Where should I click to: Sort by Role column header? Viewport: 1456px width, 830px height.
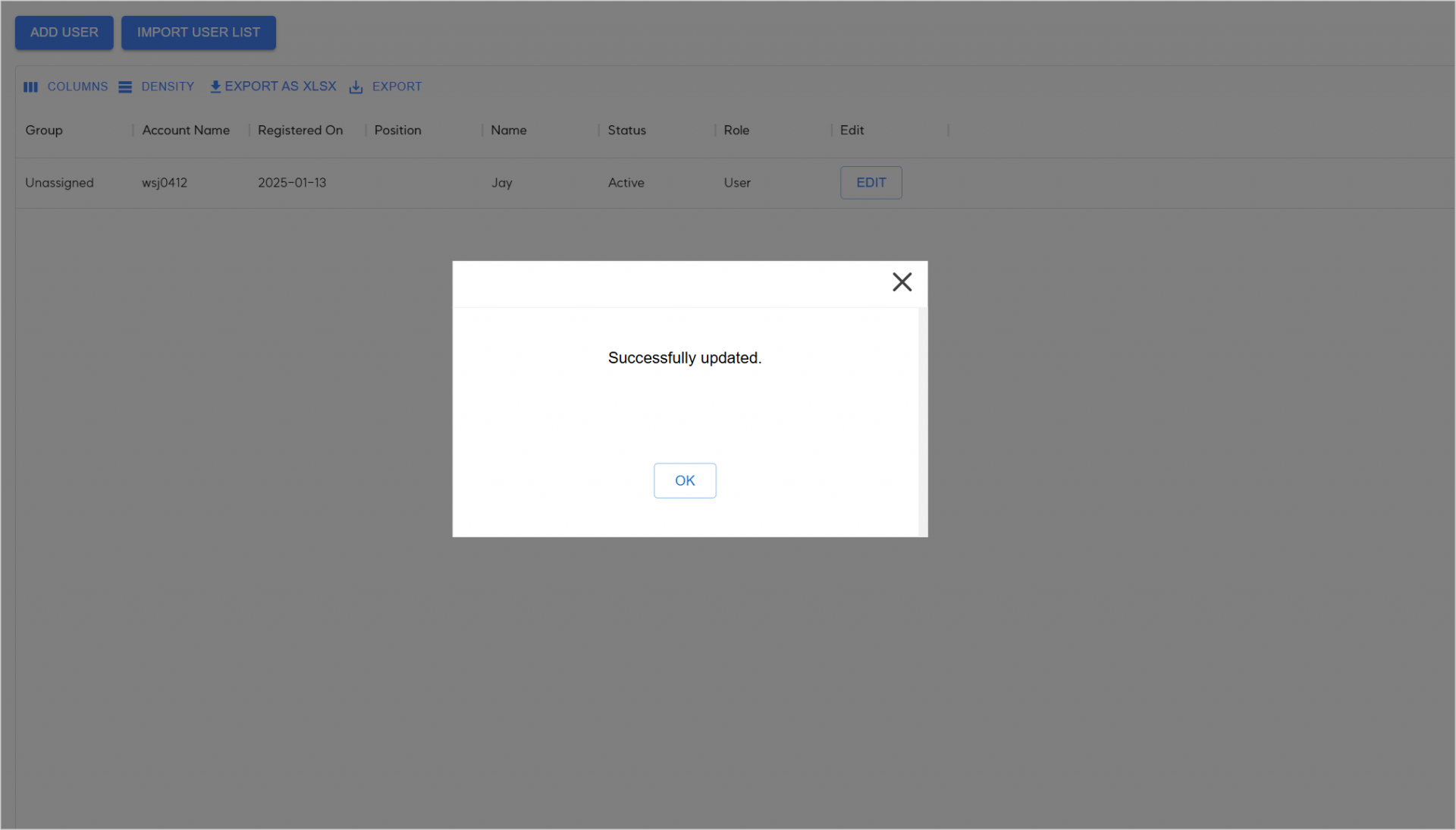point(736,130)
